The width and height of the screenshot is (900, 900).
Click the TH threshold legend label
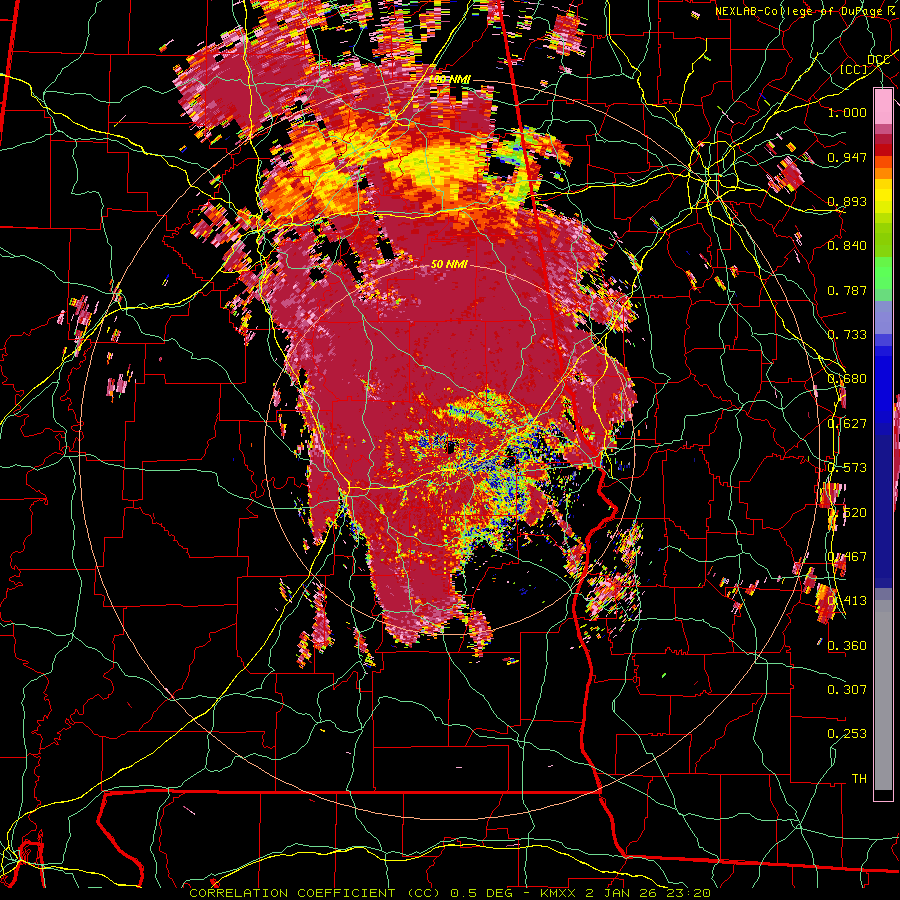pyautogui.click(x=859, y=778)
